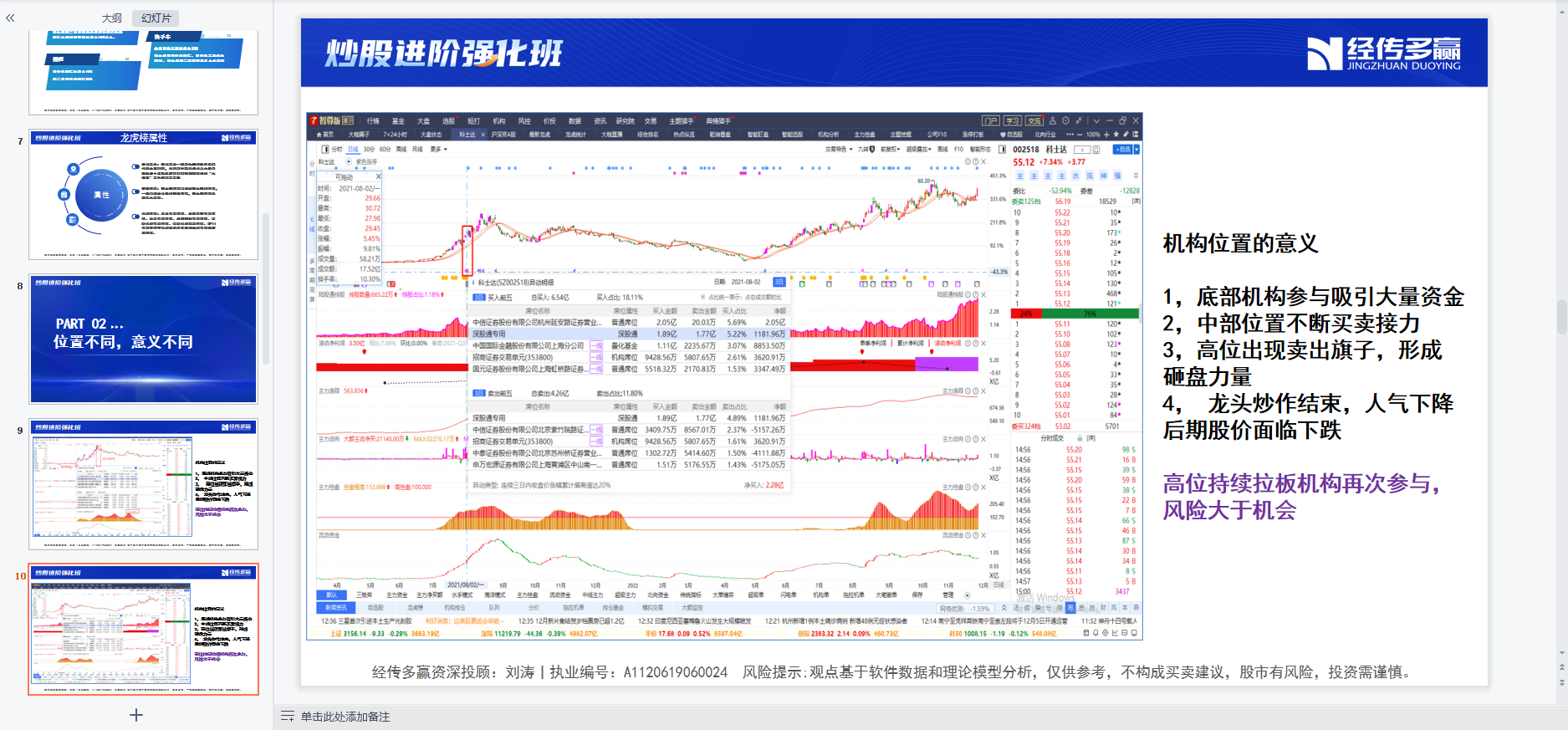Click 资讯 menu in the embedded stock software
This screenshot has height=730, width=1568.
(x=600, y=121)
